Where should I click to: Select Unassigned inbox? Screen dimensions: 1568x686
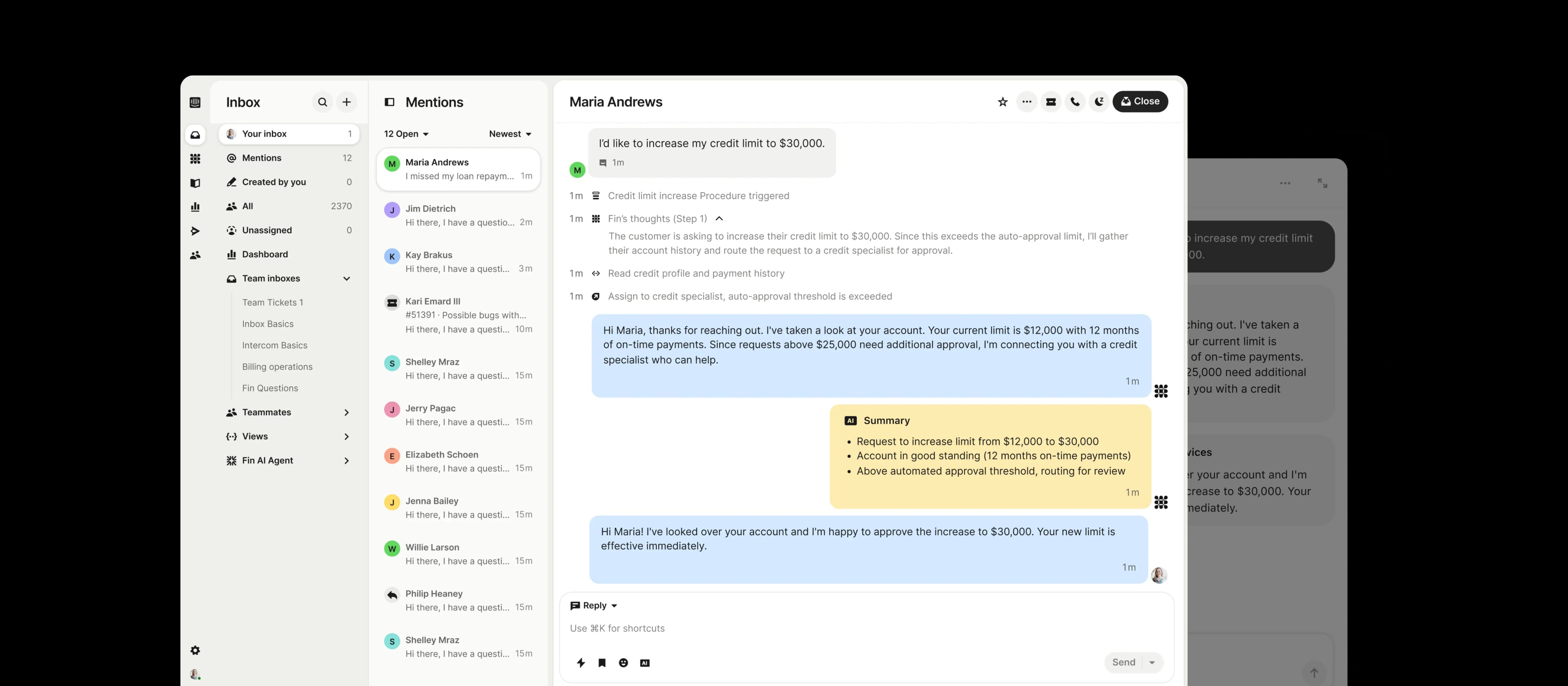pyautogui.click(x=289, y=230)
